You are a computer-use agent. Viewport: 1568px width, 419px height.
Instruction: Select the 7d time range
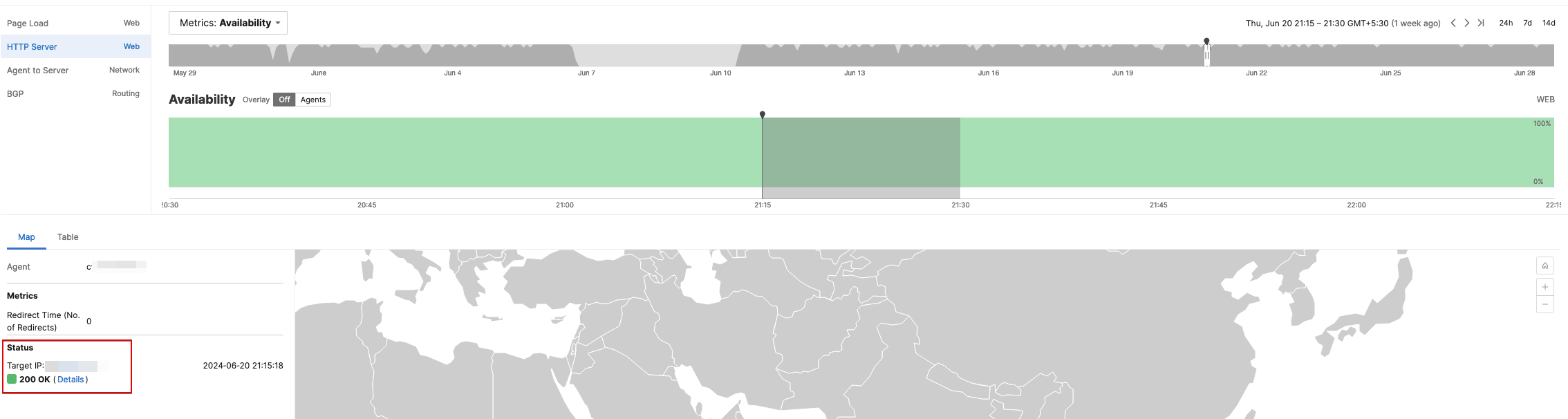1527,22
